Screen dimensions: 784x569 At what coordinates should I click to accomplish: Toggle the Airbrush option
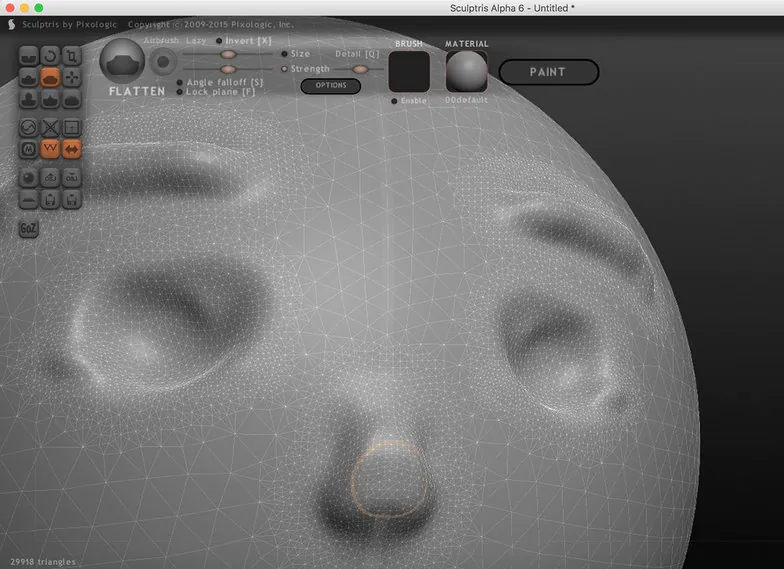coord(161,40)
